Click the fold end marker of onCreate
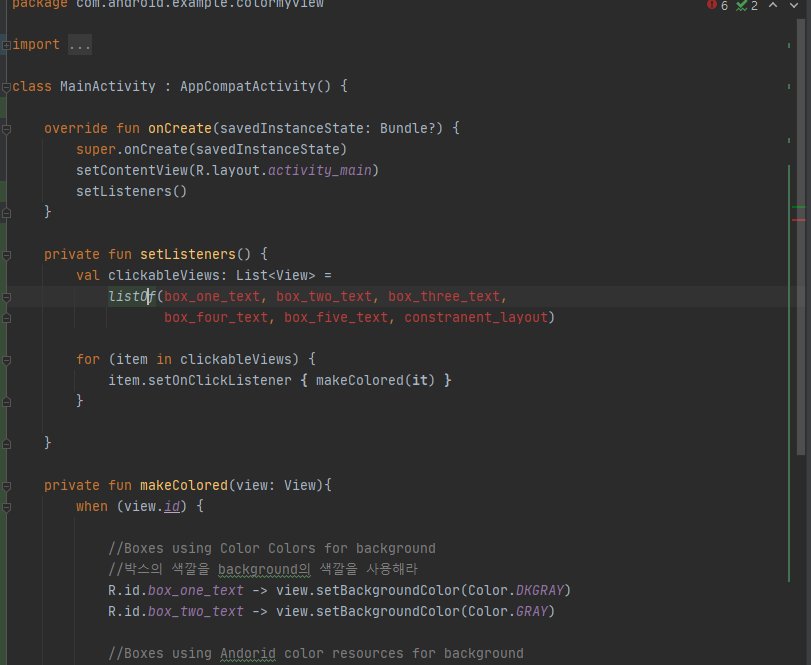This screenshot has width=811, height=665. coord(6,213)
